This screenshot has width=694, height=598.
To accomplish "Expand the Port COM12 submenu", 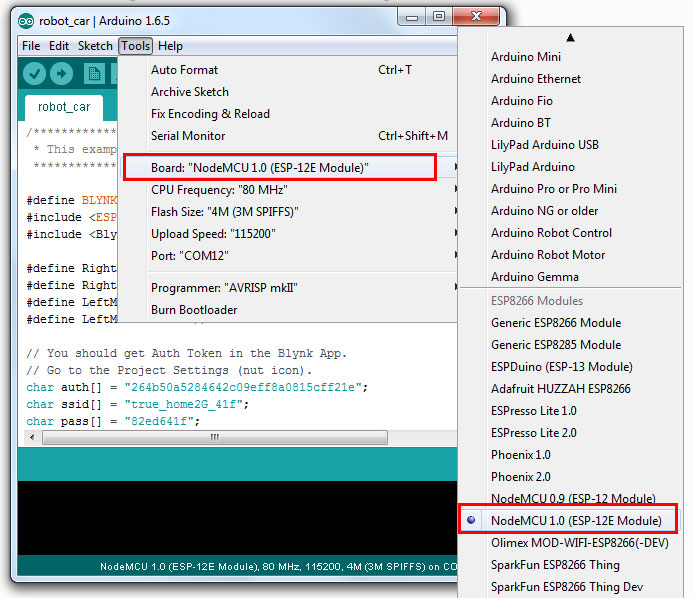I will click(289, 256).
